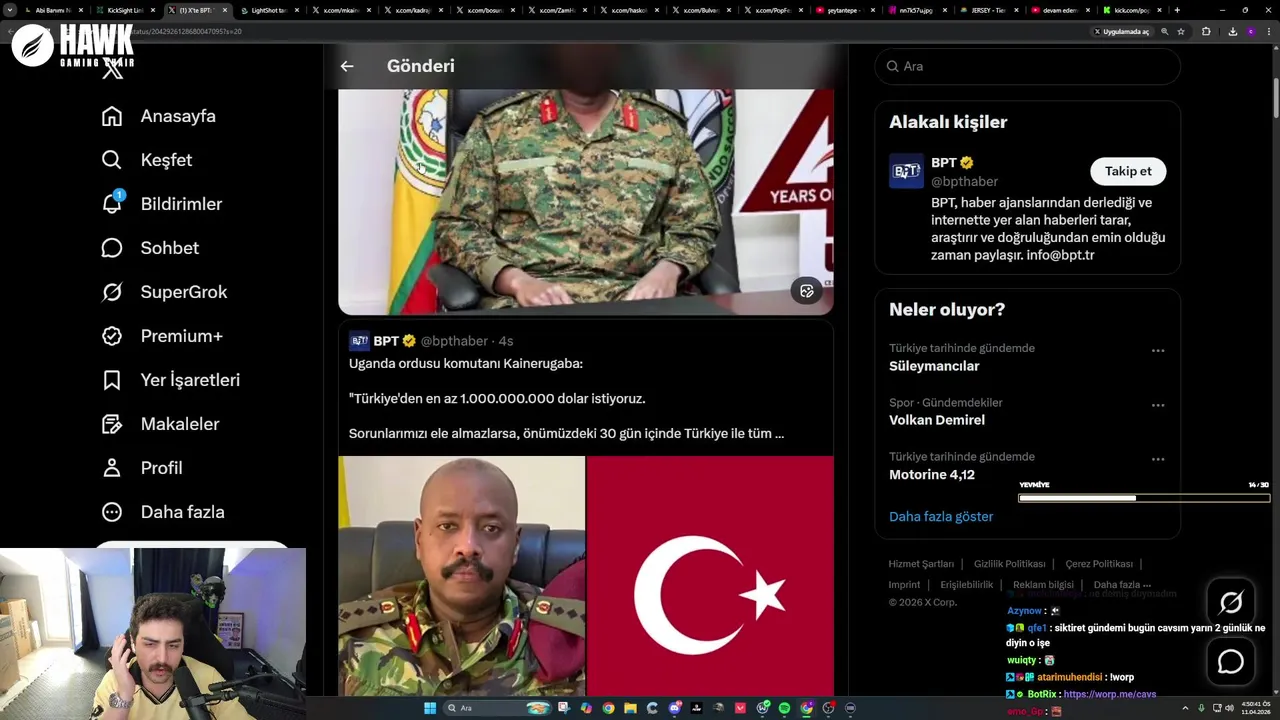Show hidden system tray icons chevron
This screenshot has height=720, width=1280.
pos(1185,708)
